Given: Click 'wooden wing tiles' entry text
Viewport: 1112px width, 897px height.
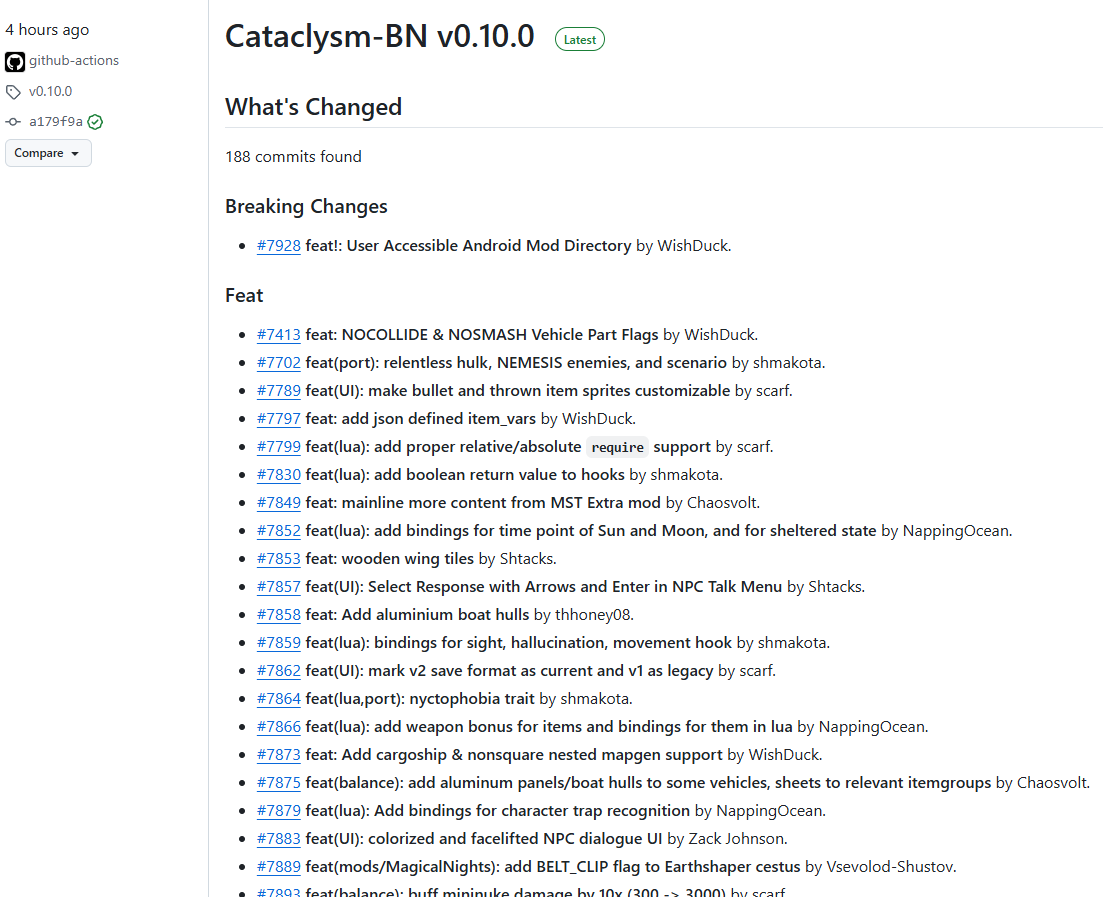Looking at the screenshot, I should click(408, 559).
